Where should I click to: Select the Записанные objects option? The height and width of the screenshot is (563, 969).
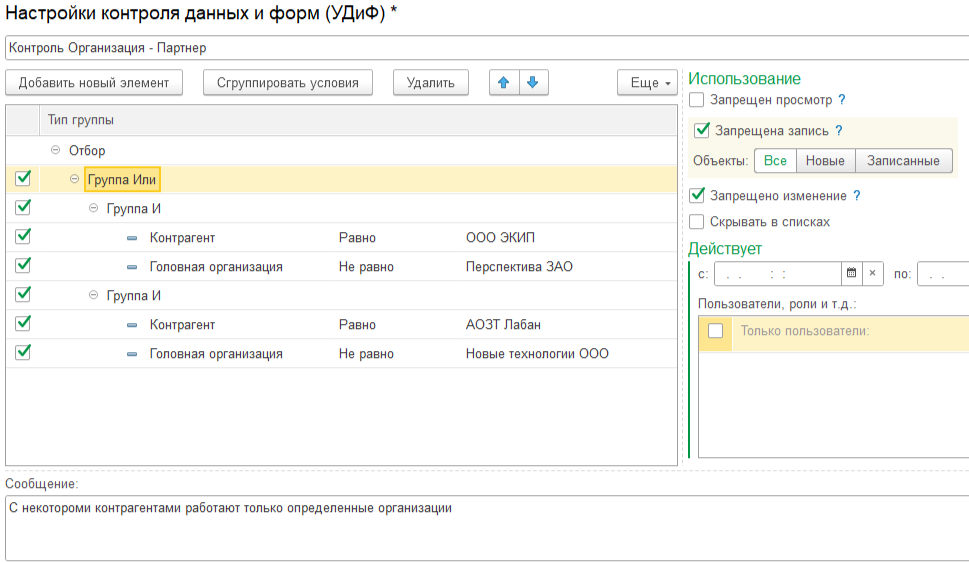tap(903, 161)
